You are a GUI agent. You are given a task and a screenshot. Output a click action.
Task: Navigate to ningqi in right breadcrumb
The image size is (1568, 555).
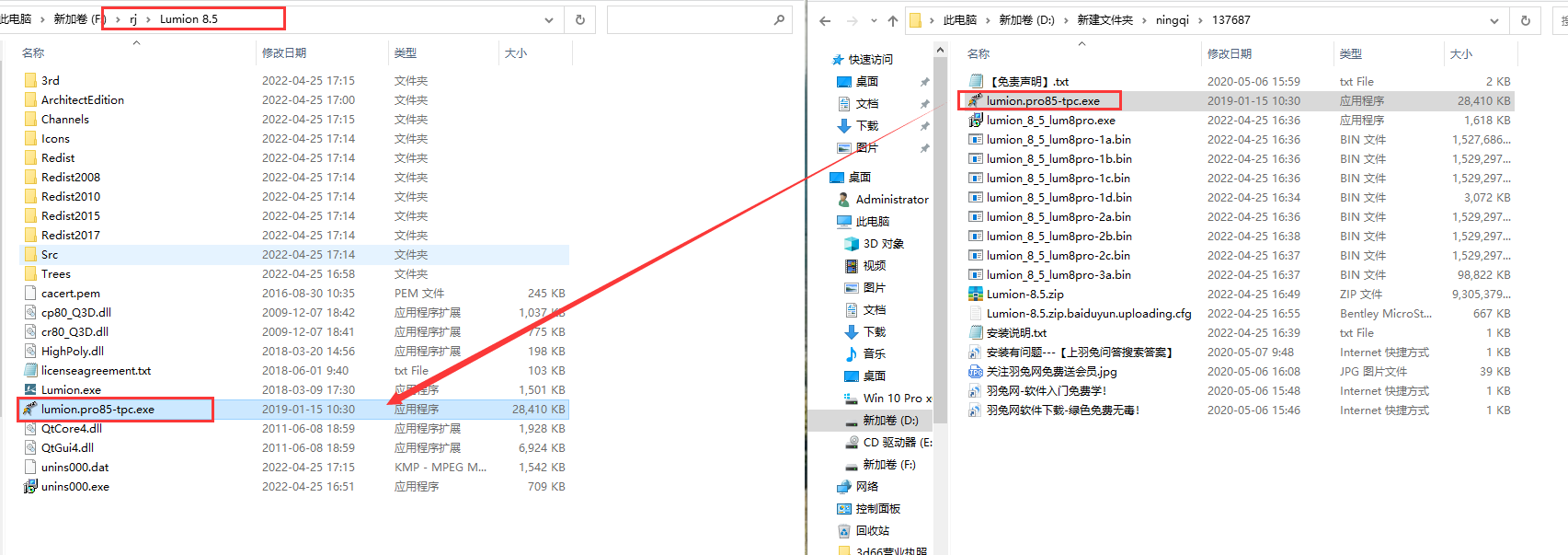(1173, 19)
